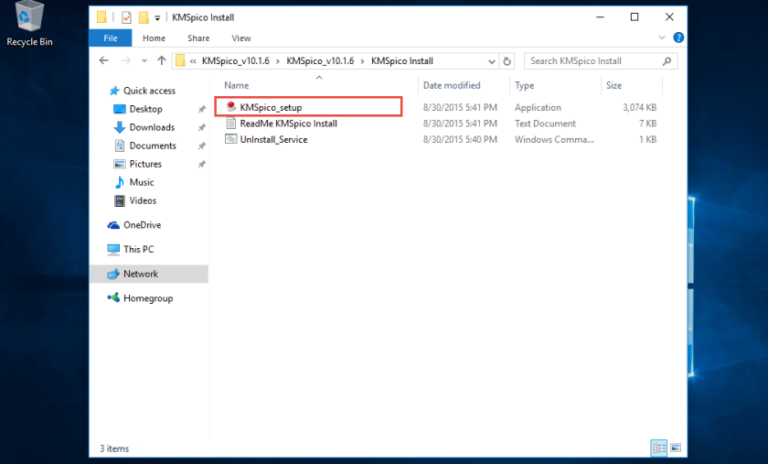This screenshot has height=464, width=768.
Task: Click the Windows Comma... type cell
Action: click(x=554, y=140)
